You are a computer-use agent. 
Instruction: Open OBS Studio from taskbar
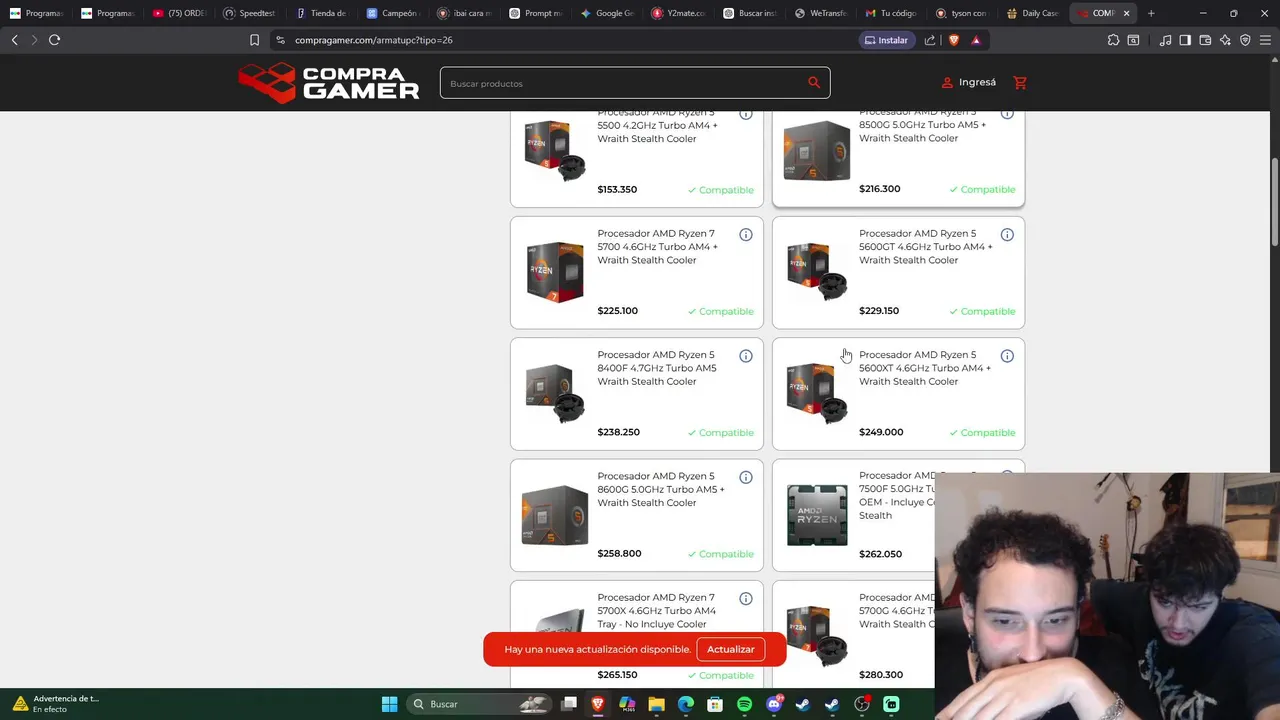click(x=861, y=704)
